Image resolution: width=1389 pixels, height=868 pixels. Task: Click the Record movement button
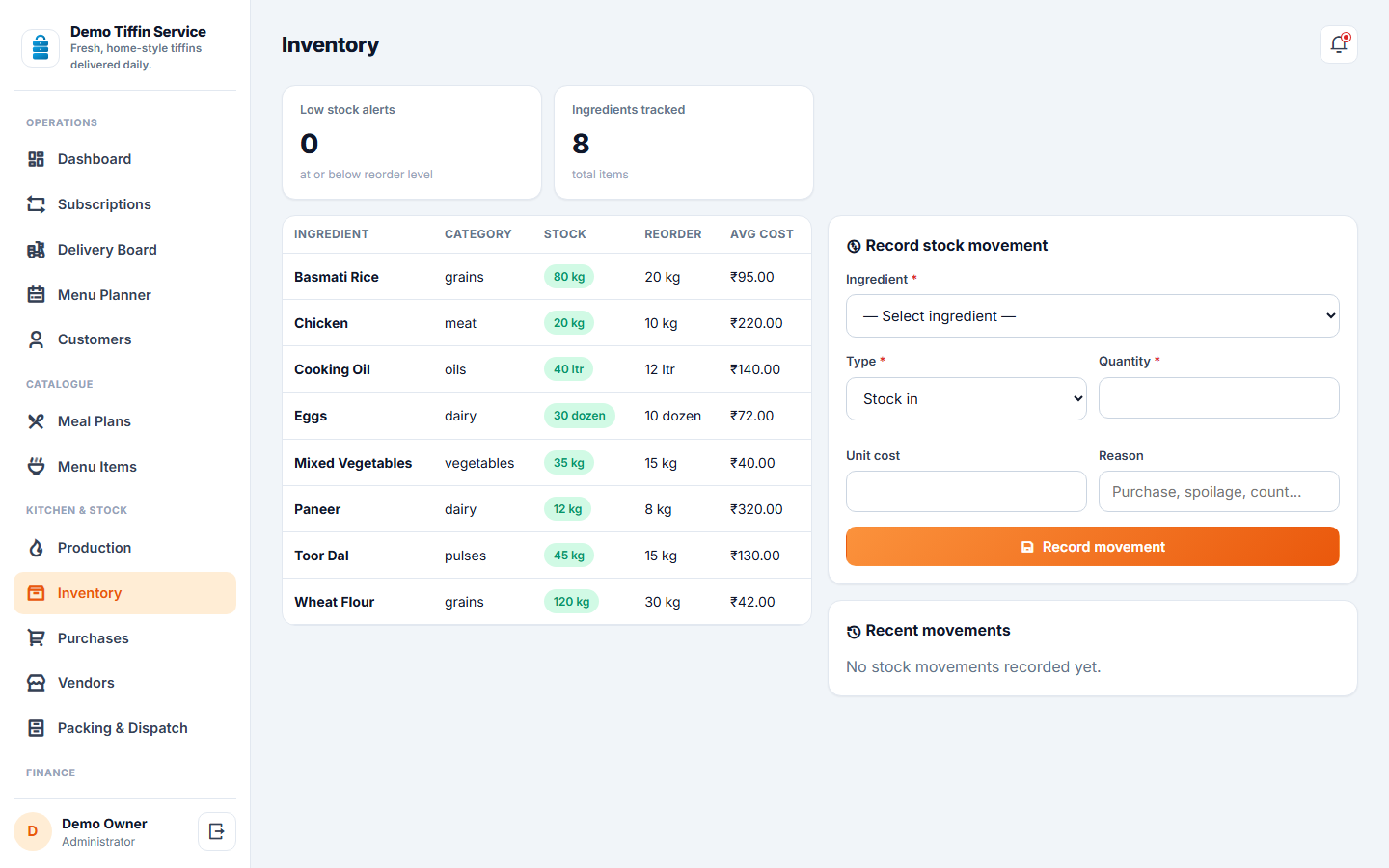coord(1092,547)
